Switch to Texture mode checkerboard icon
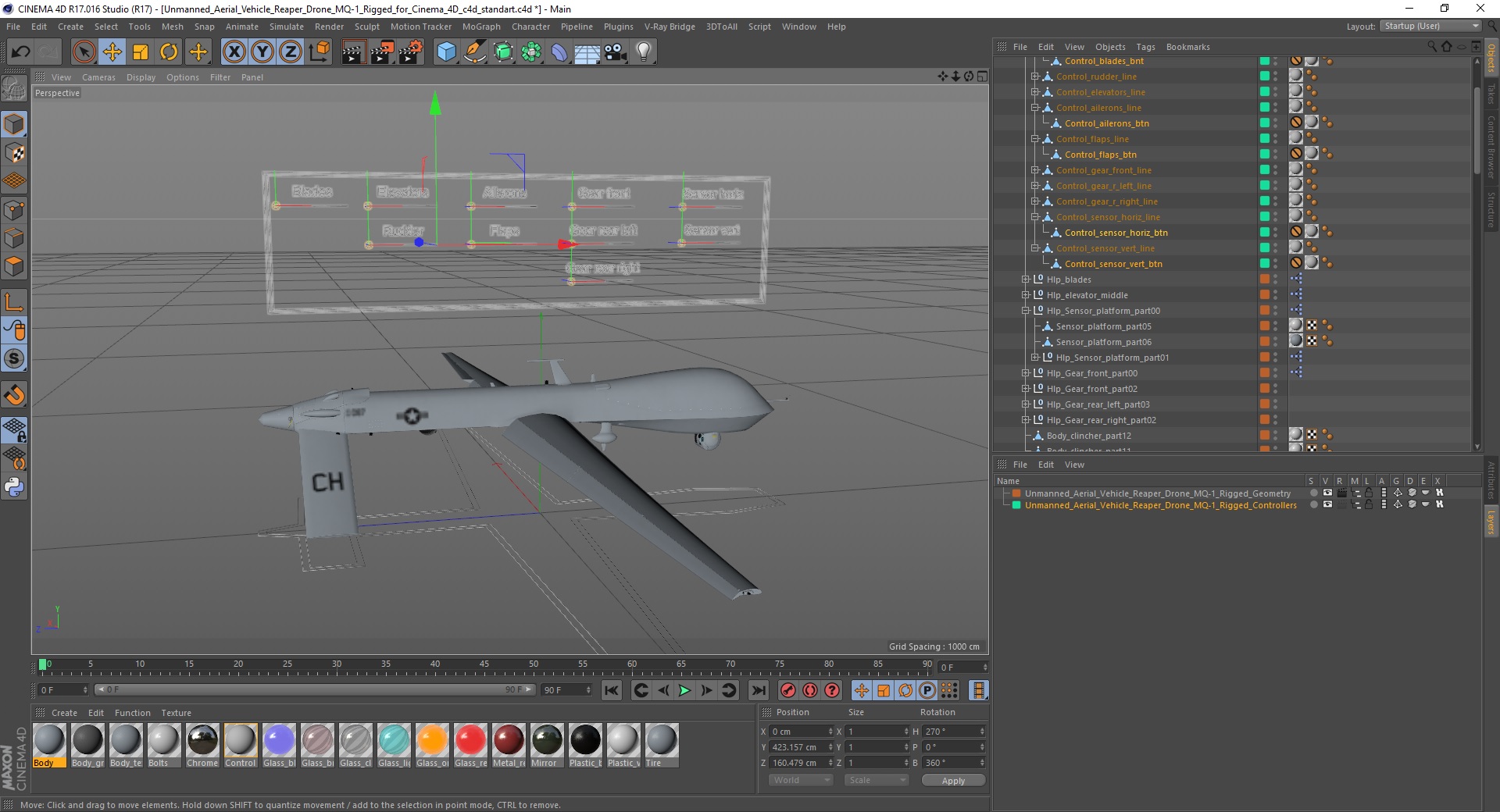The width and height of the screenshot is (1500, 812). 14,152
